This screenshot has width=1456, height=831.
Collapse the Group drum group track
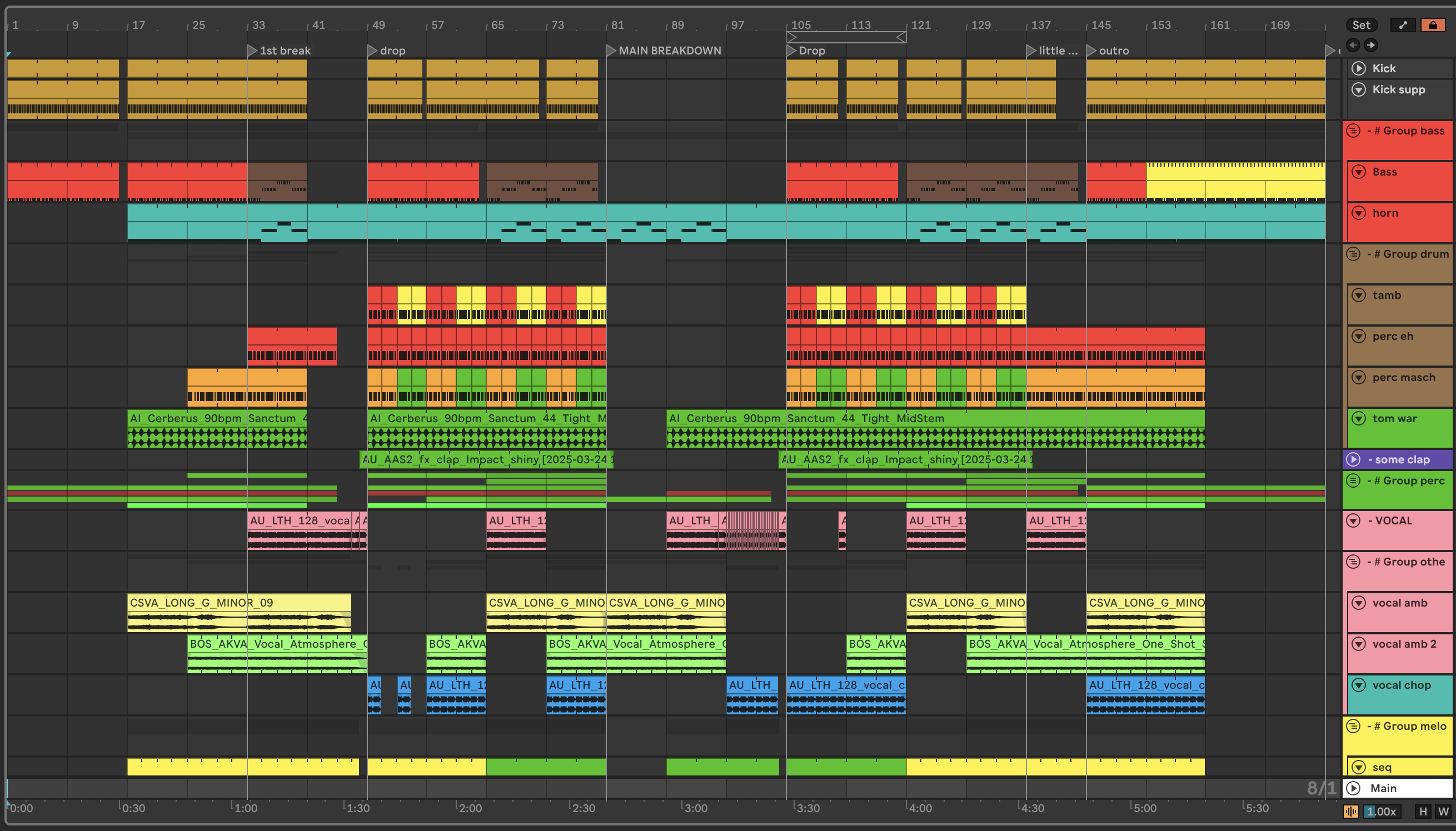coord(1353,254)
